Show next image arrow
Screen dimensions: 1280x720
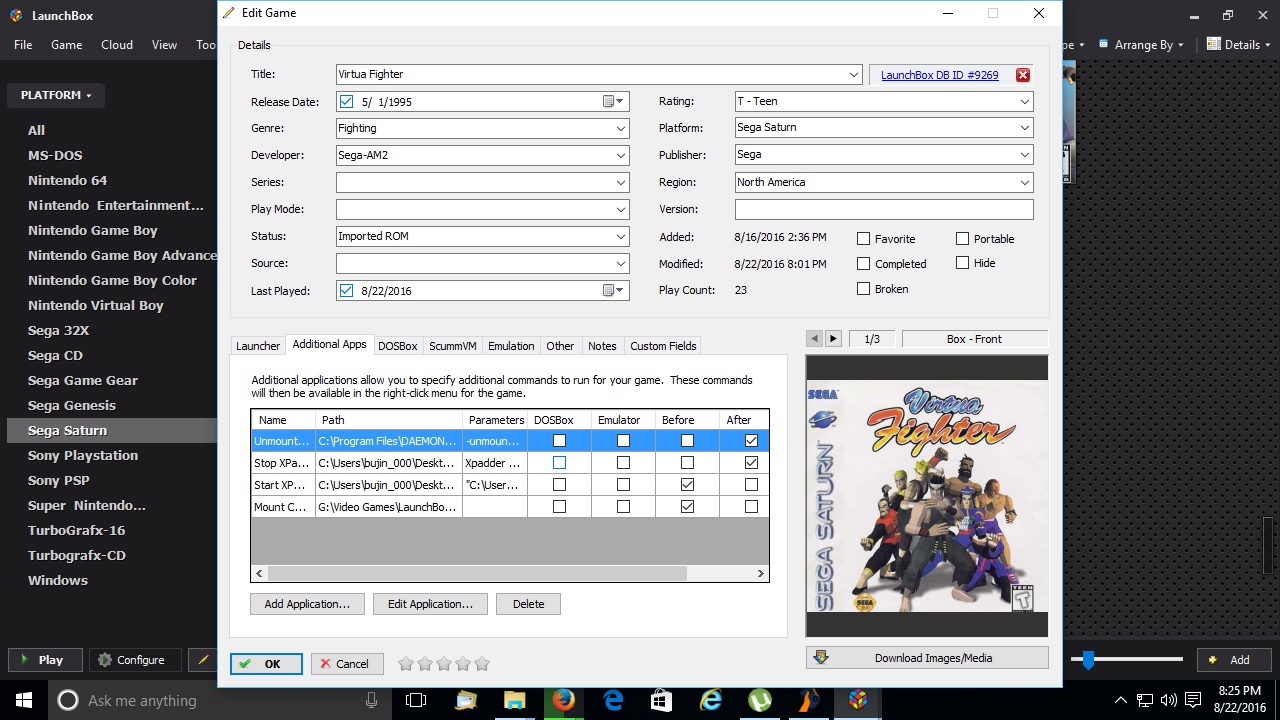tap(833, 339)
